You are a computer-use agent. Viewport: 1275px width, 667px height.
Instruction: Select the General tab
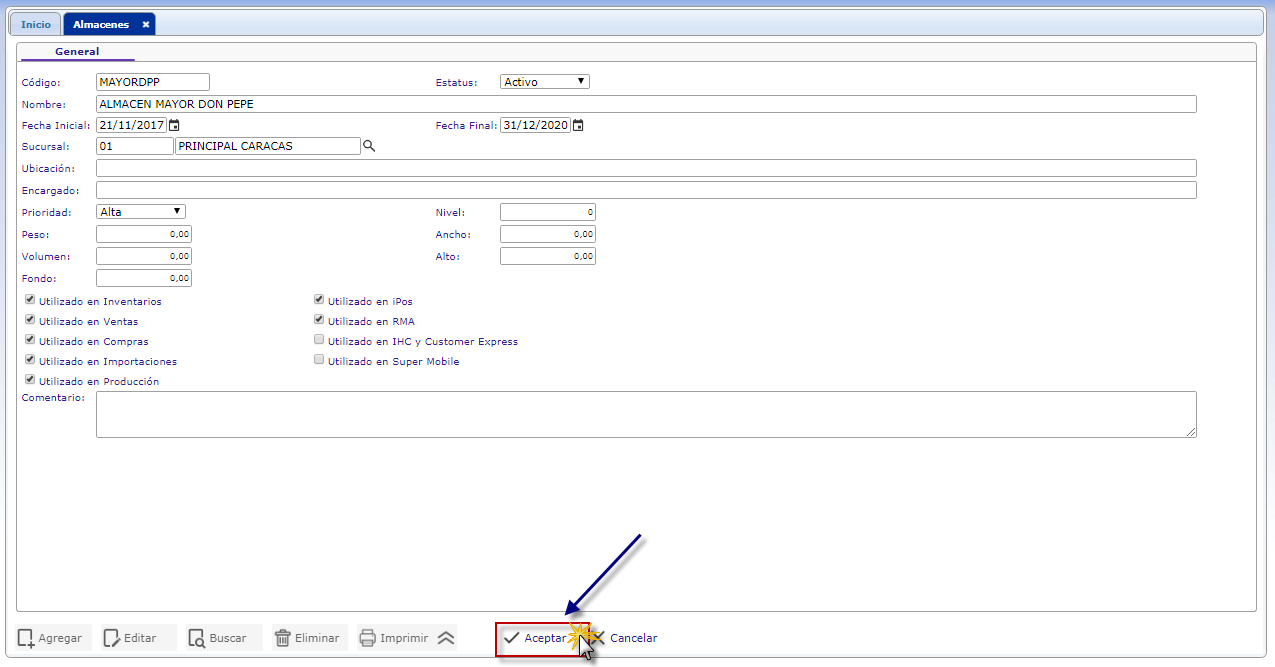click(x=77, y=51)
